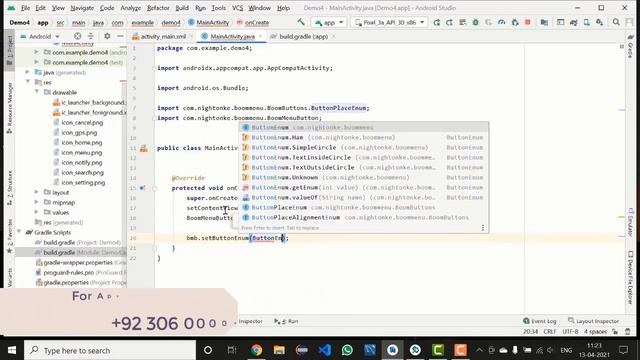The width and height of the screenshot is (640, 360).
Task: Click the Select Opened File target icon
Action: click(x=77, y=36)
